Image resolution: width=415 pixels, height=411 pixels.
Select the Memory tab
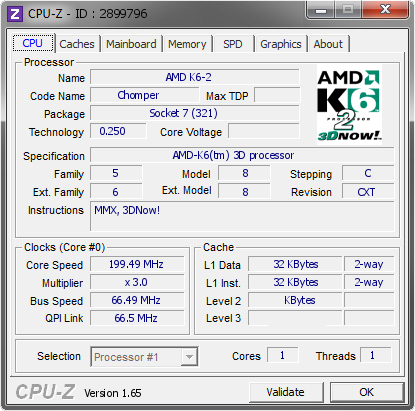tap(187, 44)
